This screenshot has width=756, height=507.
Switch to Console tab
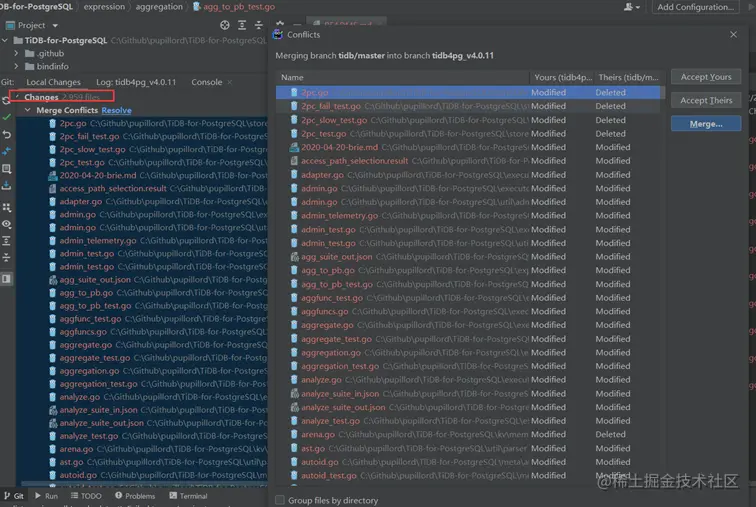point(207,82)
